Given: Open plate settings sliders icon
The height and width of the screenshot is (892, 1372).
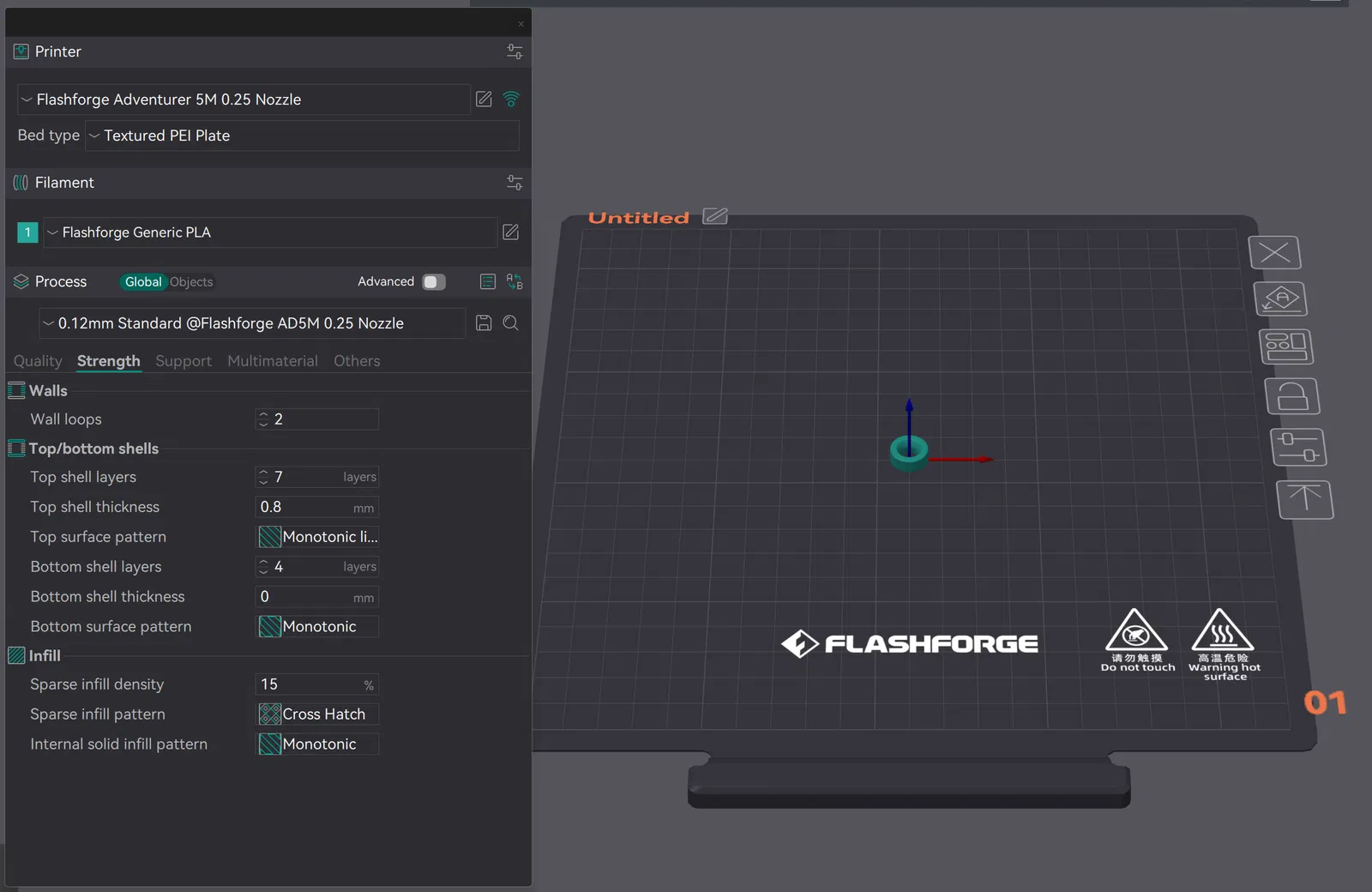Looking at the screenshot, I should click(x=1298, y=447).
